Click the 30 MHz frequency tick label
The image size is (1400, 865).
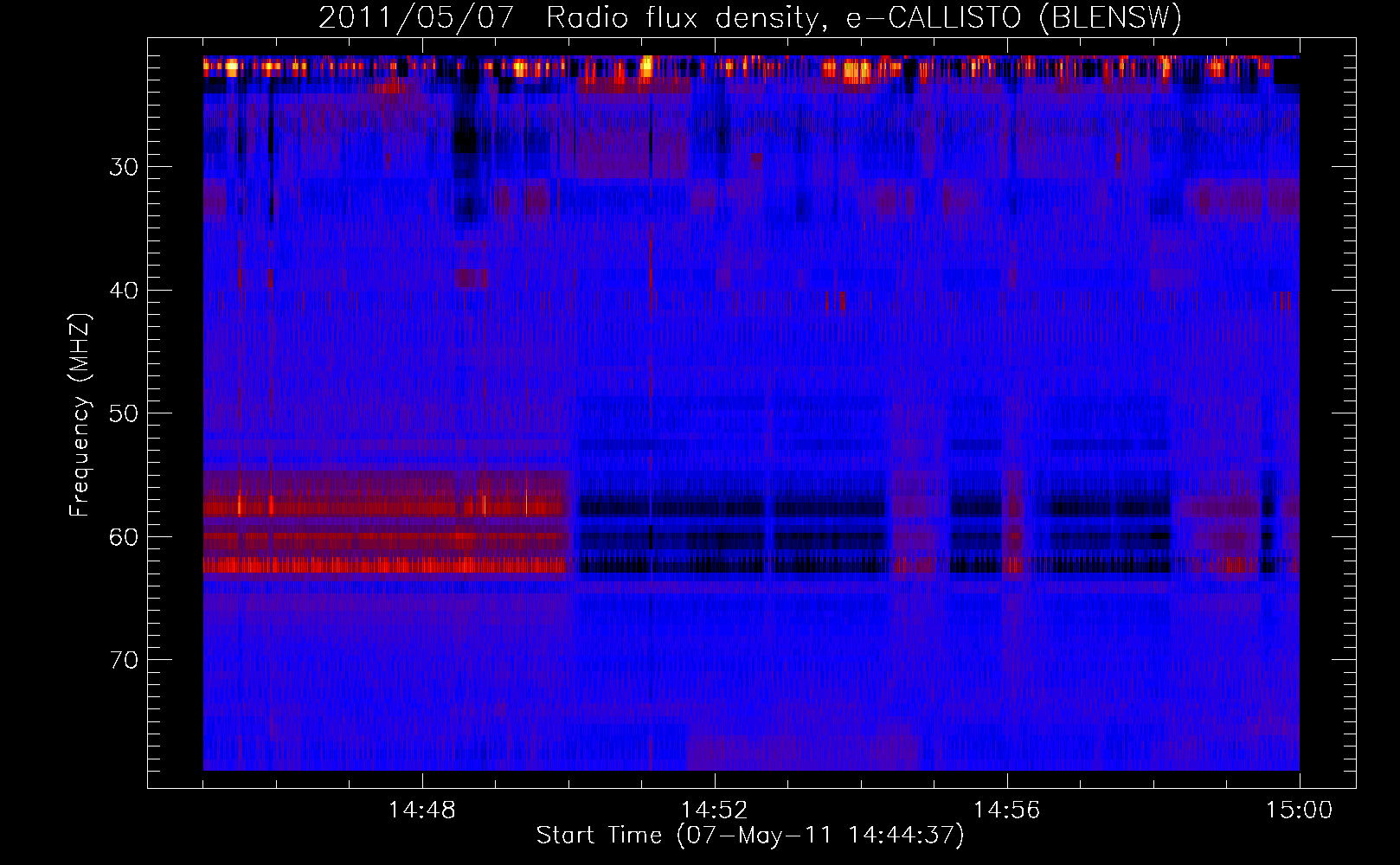tap(124, 167)
